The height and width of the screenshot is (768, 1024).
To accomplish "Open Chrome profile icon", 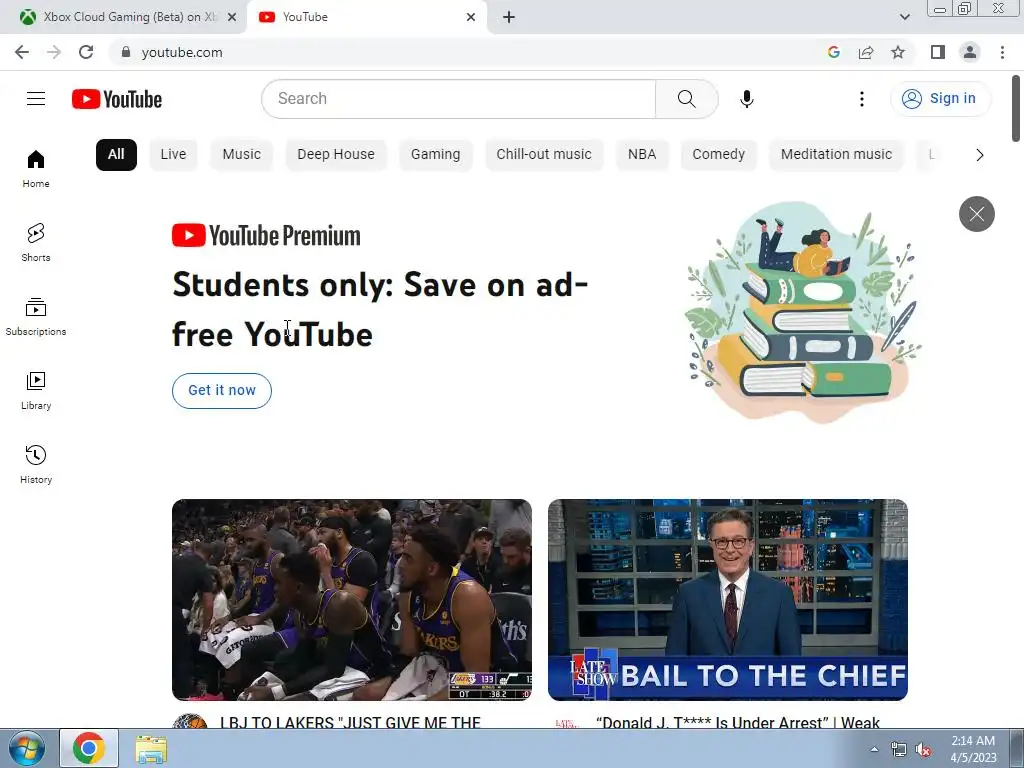I will tap(970, 52).
